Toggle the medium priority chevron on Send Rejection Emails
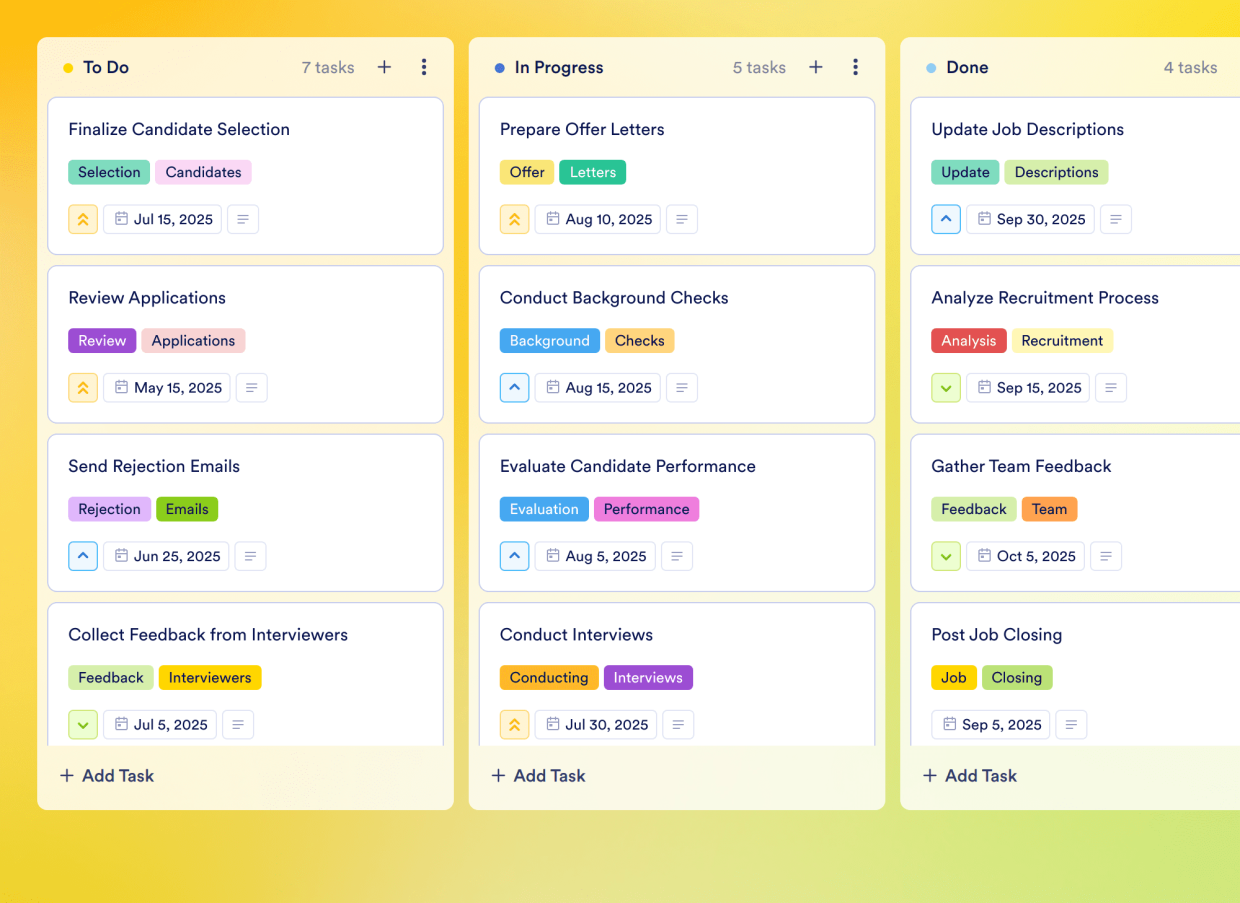Screen dimensions: 1240x903 pos(83,556)
